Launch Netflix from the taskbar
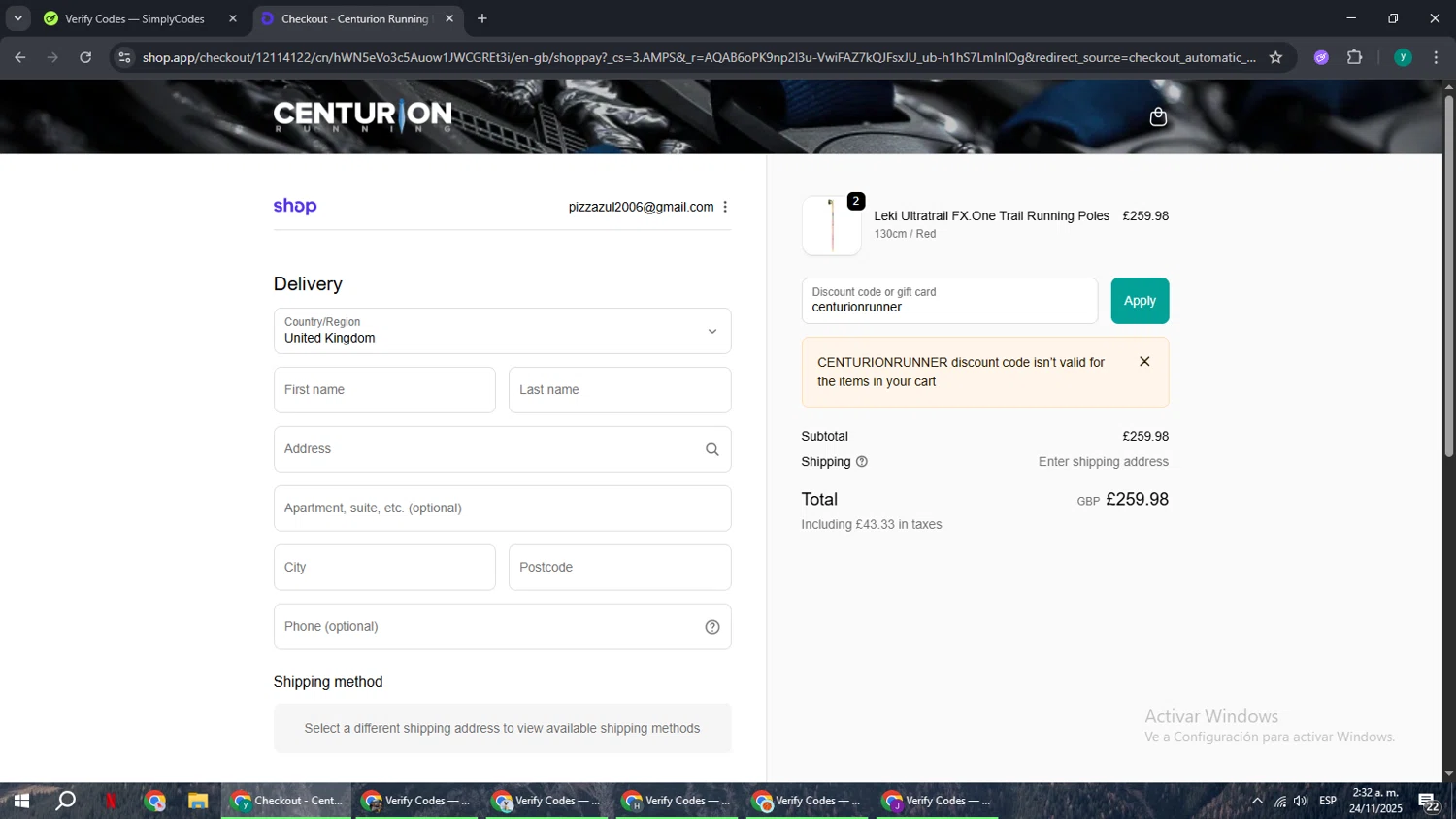Image resolution: width=1456 pixels, height=819 pixels. pos(111,801)
